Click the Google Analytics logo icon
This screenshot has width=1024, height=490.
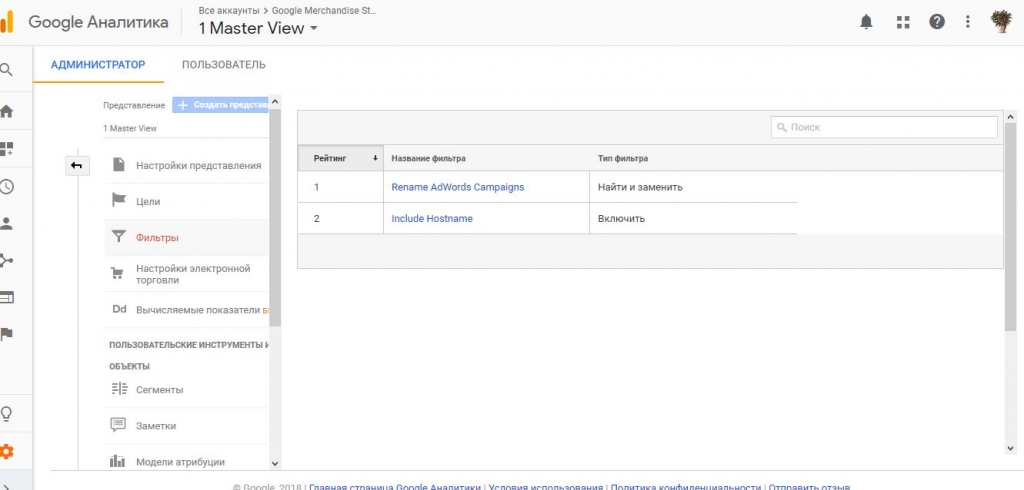(x=6, y=22)
